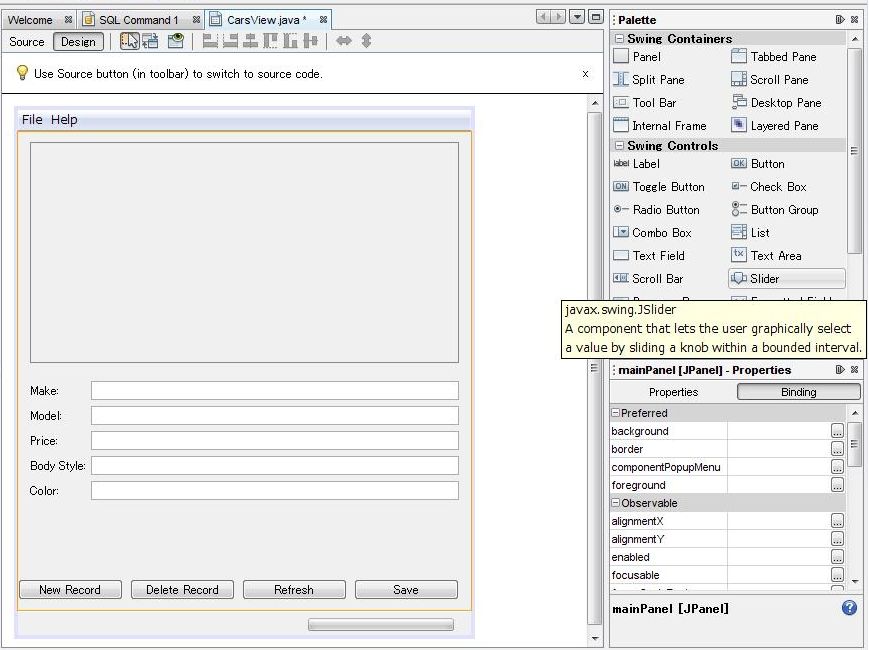869x650 pixels.
Task: Collapse the Swing Containers palette section
Action: tap(619, 39)
